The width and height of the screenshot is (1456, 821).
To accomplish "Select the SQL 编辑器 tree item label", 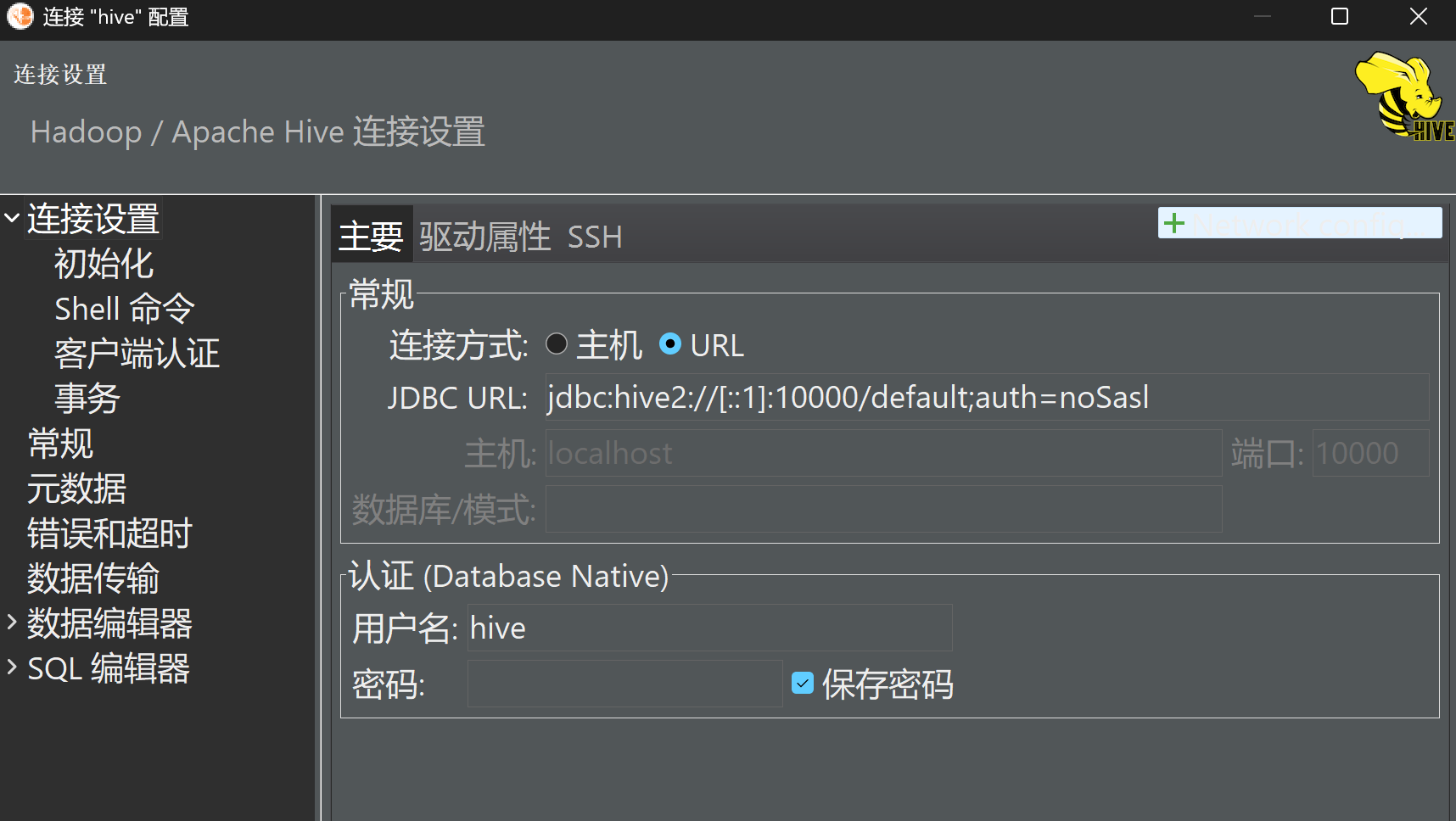I will pos(109,668).
